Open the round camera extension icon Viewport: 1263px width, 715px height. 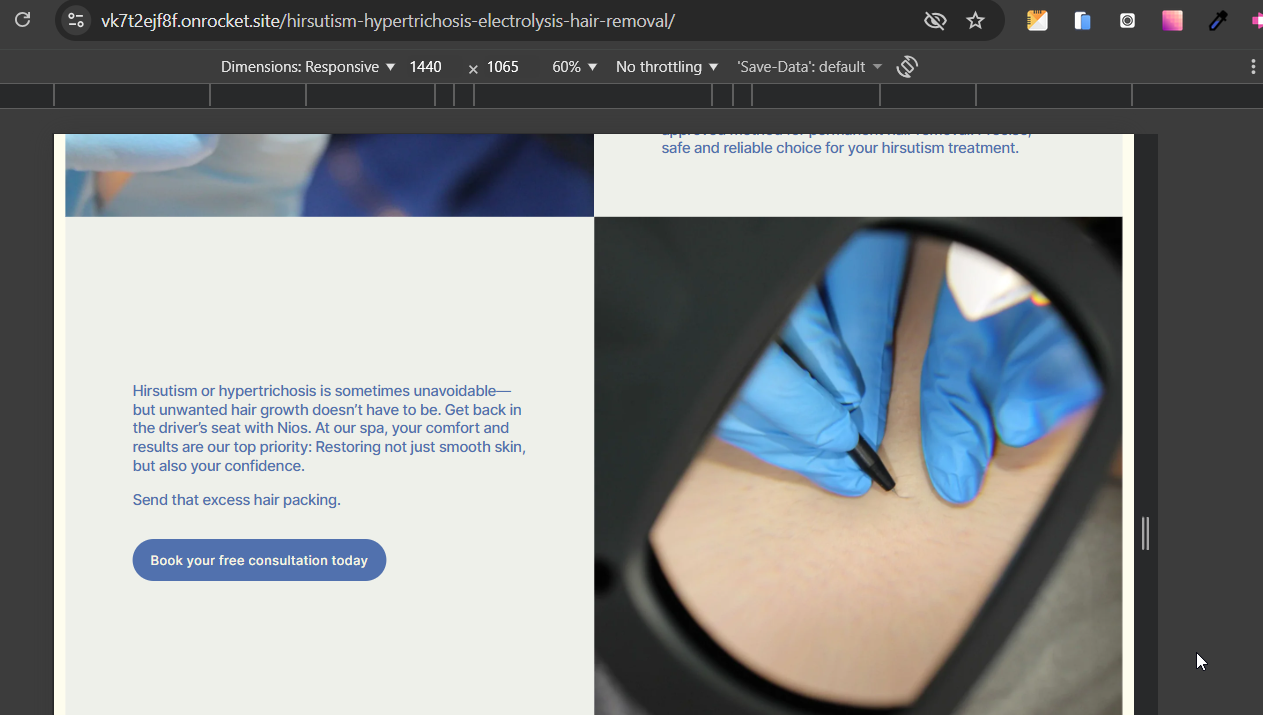click(x=1127, y=20)
